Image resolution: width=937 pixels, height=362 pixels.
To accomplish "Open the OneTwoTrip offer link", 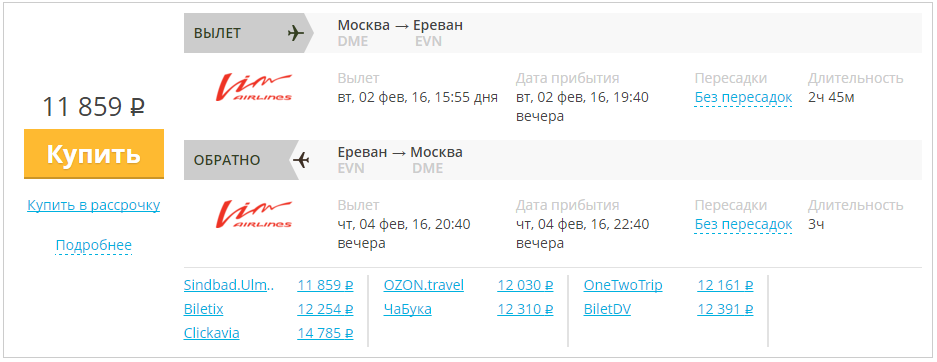I will pos(623,286).
